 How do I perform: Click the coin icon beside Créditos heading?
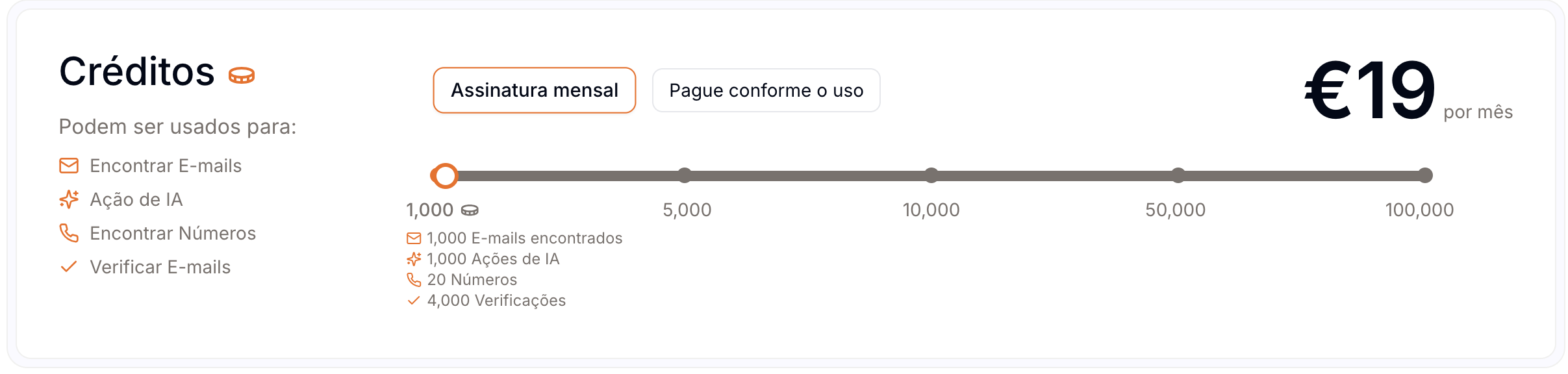242,75
